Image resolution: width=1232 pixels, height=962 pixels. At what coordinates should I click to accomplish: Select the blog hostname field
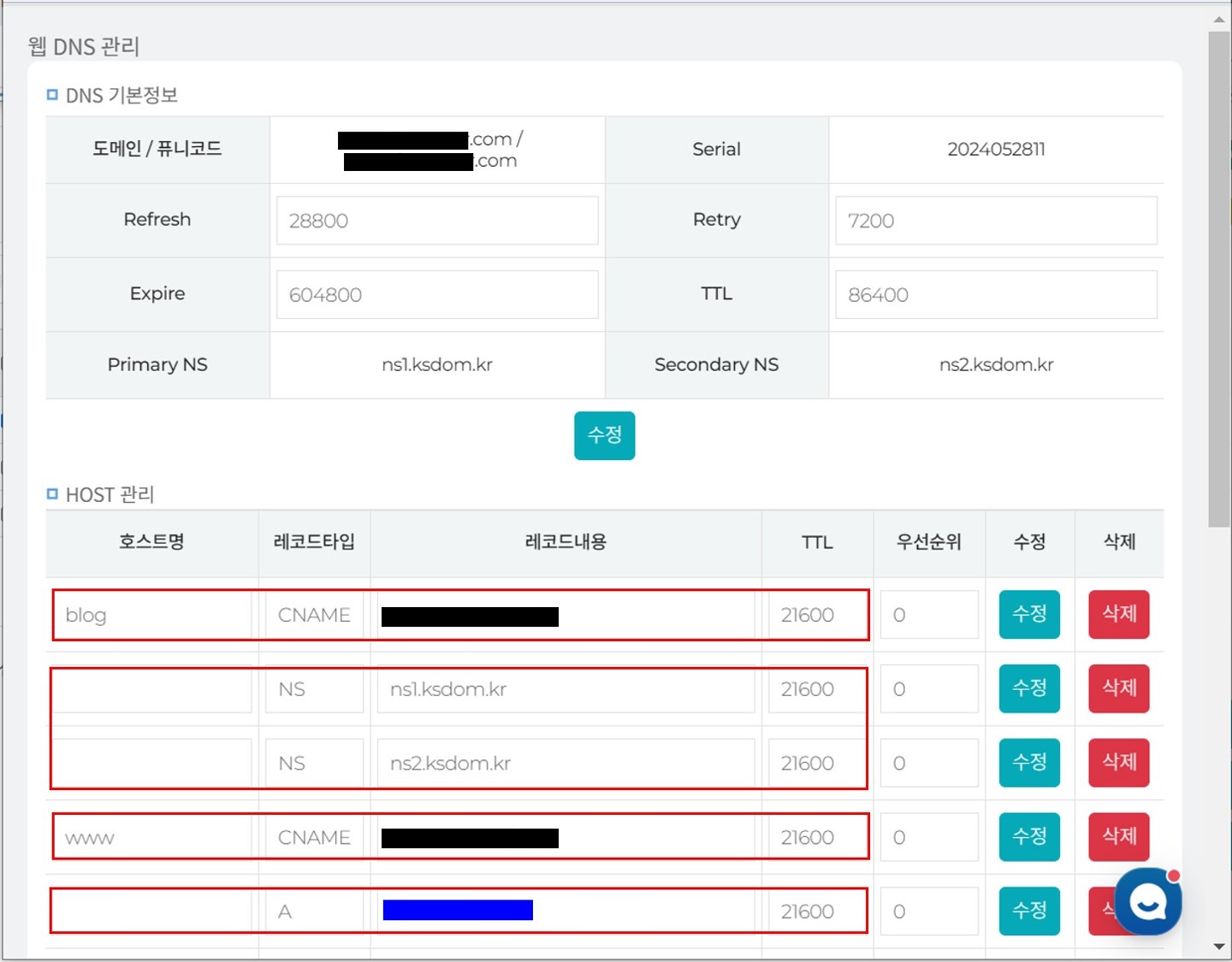[152, 615]
